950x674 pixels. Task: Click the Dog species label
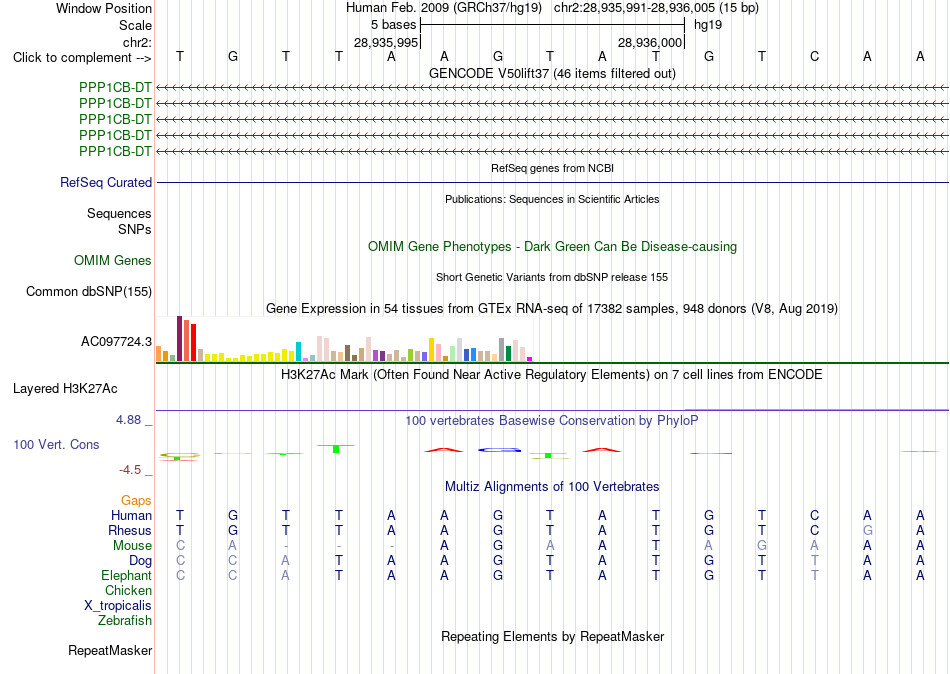click(x=140, y=561)
